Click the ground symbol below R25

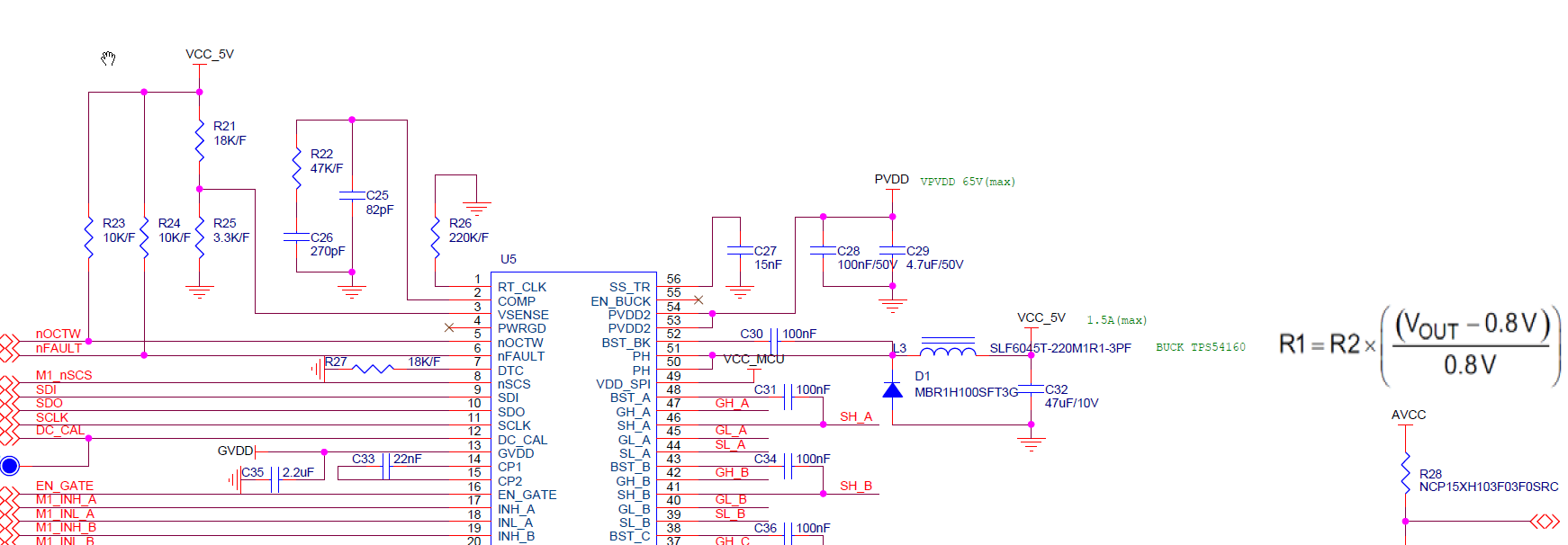click(x=200, y=291)
